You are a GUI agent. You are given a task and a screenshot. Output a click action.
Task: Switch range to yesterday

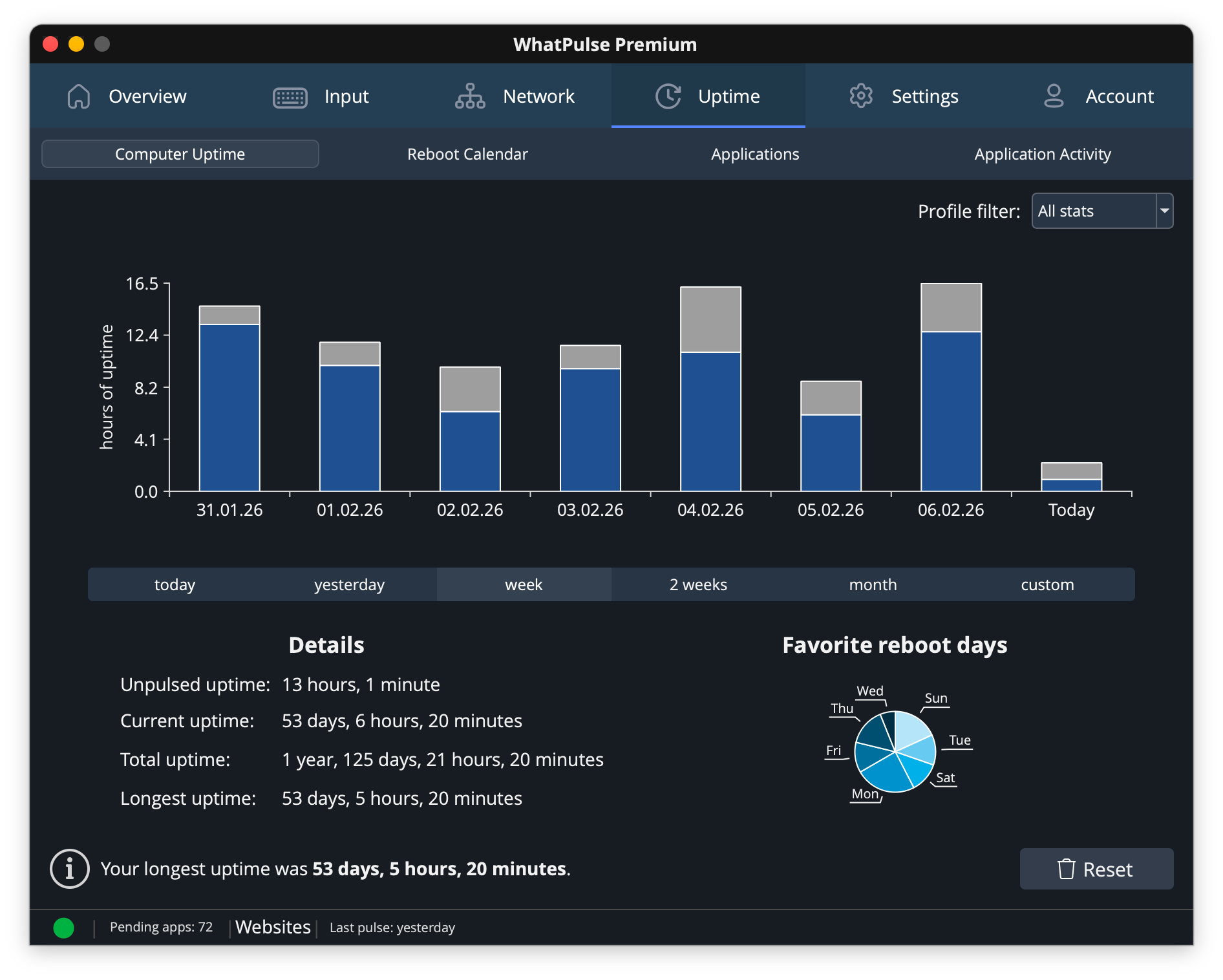click(349, 584)
